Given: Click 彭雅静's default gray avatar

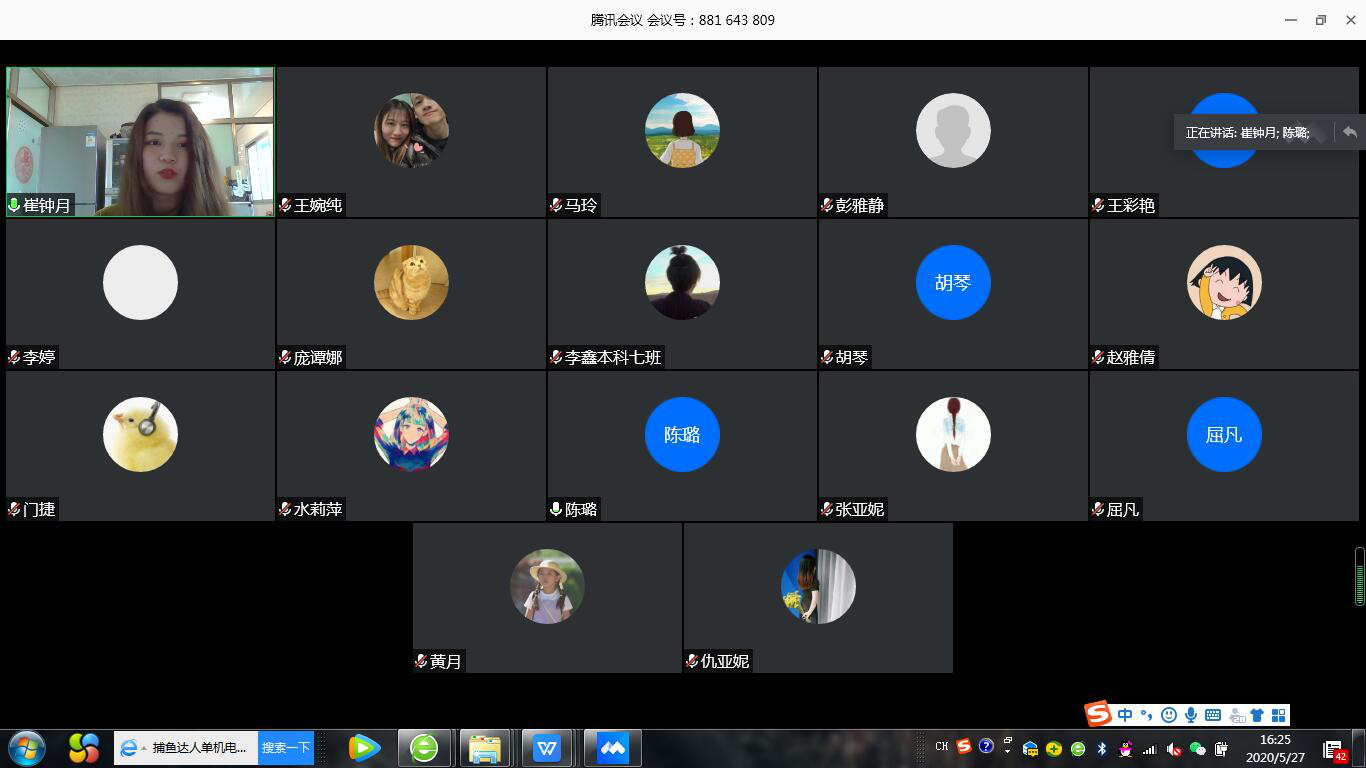Looking at the screenshot, I should point(953,131).
